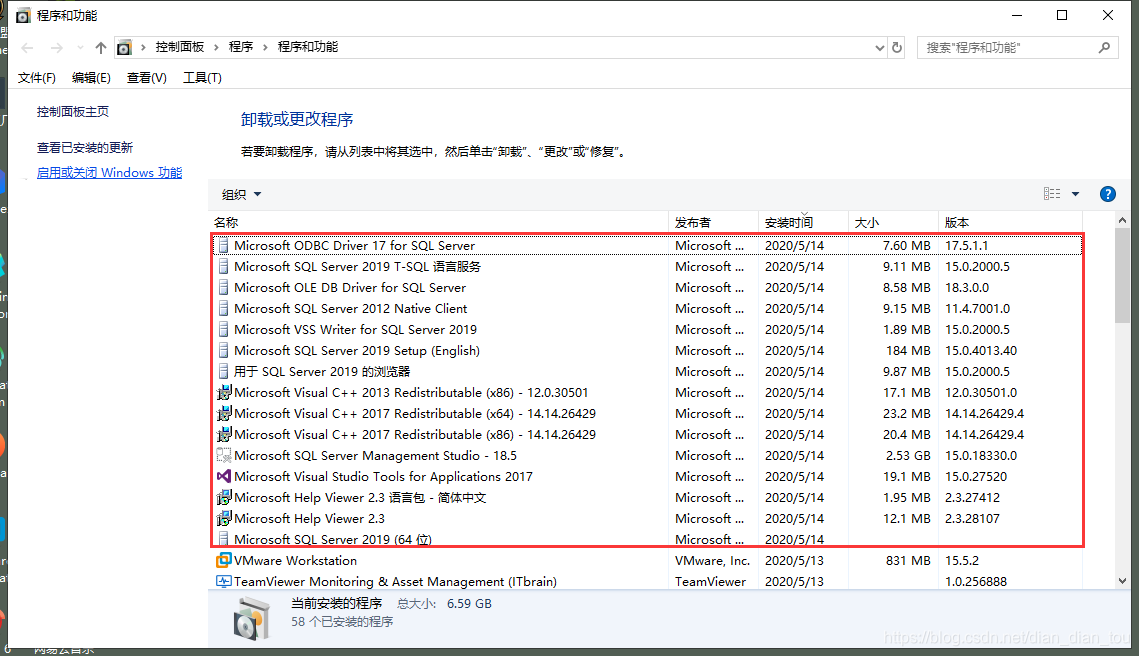The image size is (1139, 656).
Task: Click the blue help icon
Action: (x=1107, y=194)
